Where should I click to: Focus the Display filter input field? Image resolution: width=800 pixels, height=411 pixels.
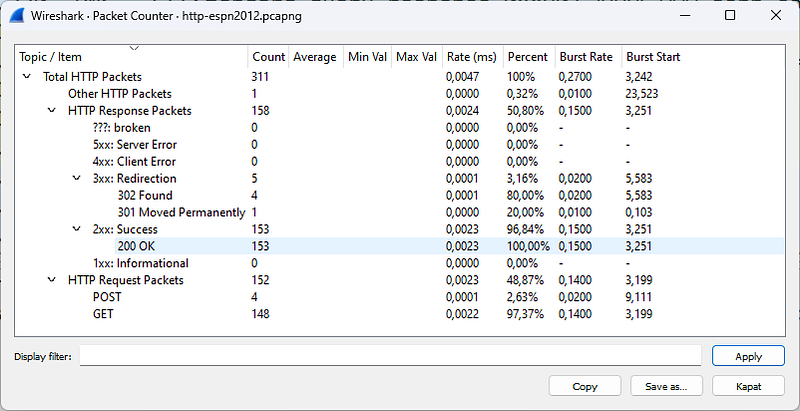coord(390,355)
